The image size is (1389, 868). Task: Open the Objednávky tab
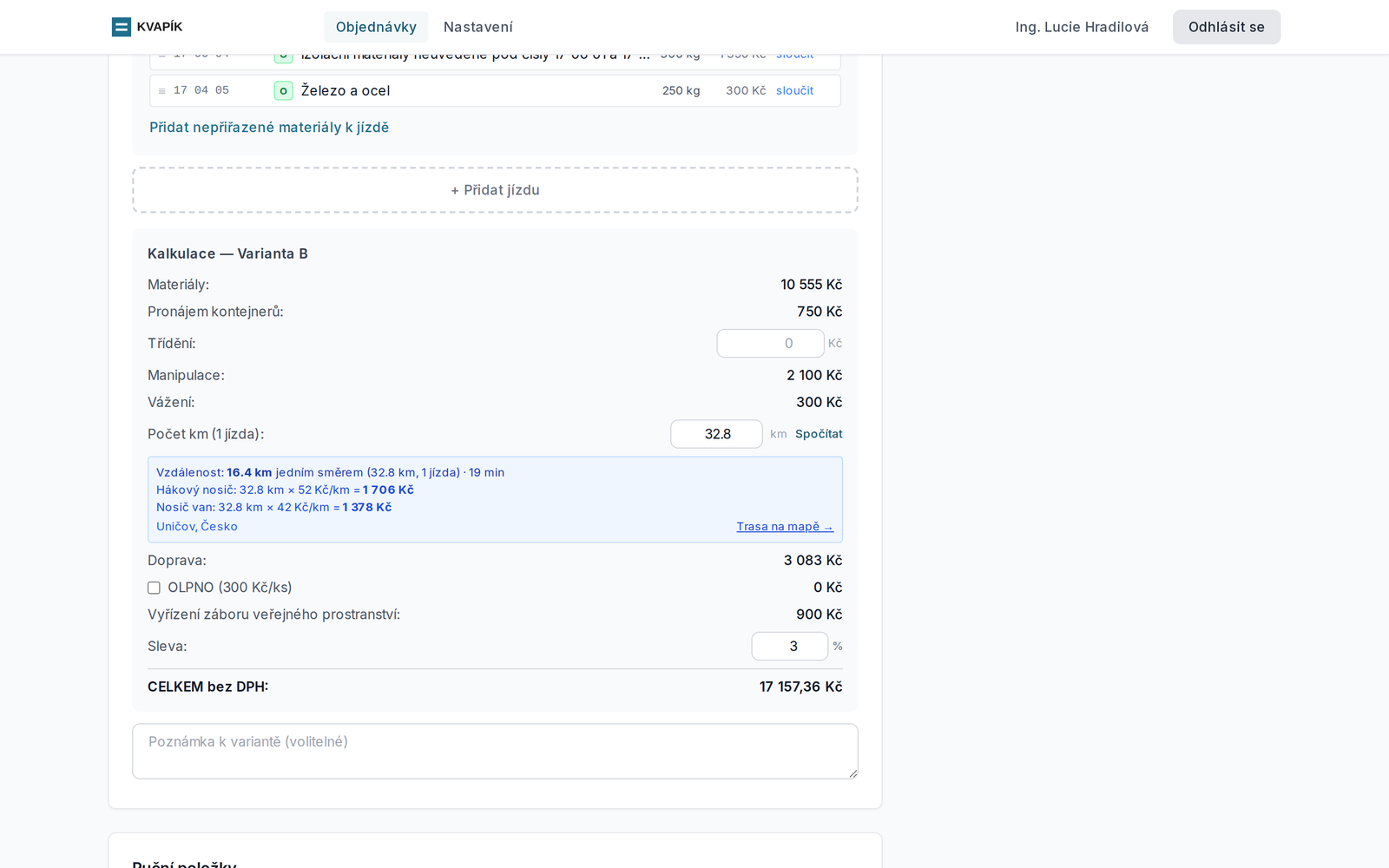click(376, 27)
